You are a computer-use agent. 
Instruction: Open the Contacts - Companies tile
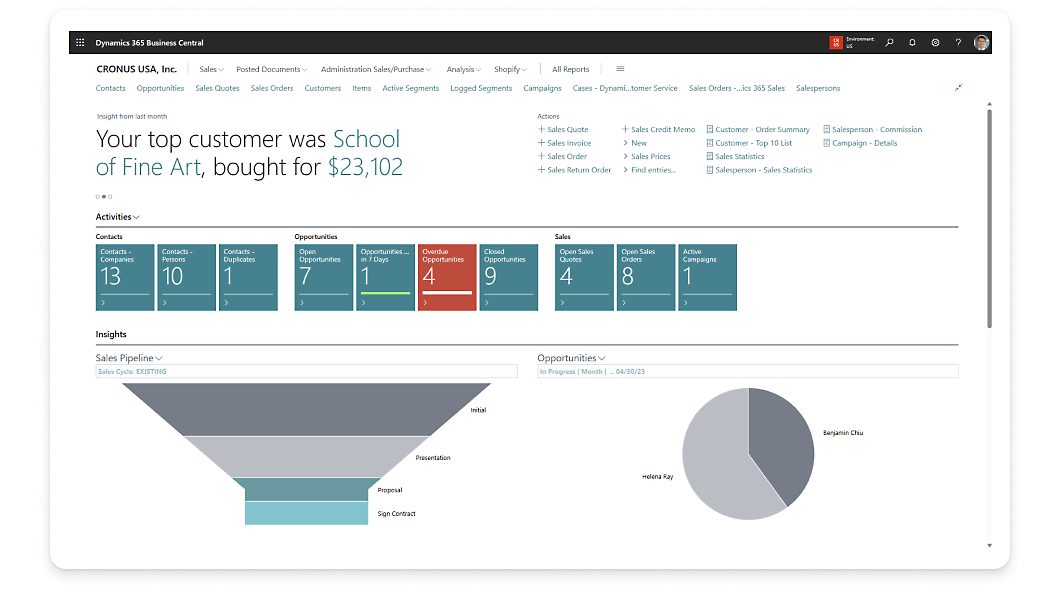coord(125,277)
